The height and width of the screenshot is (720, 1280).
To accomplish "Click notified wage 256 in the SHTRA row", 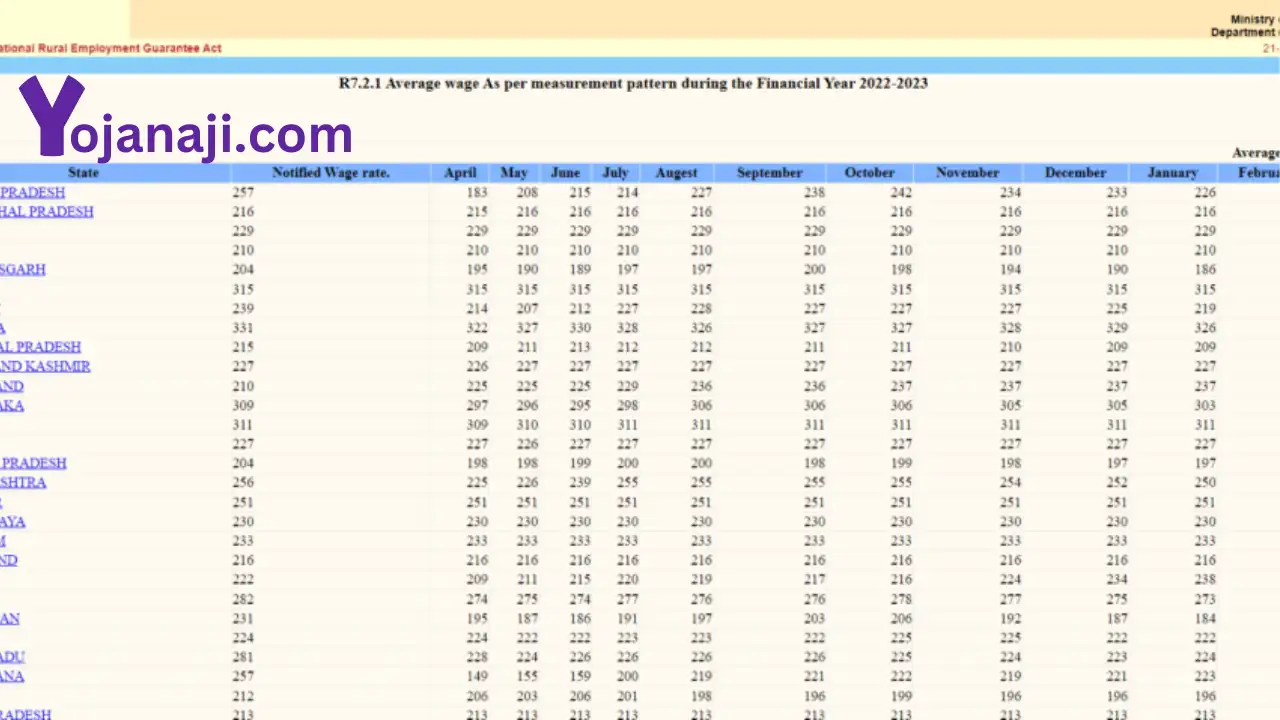I will point(243,483).
